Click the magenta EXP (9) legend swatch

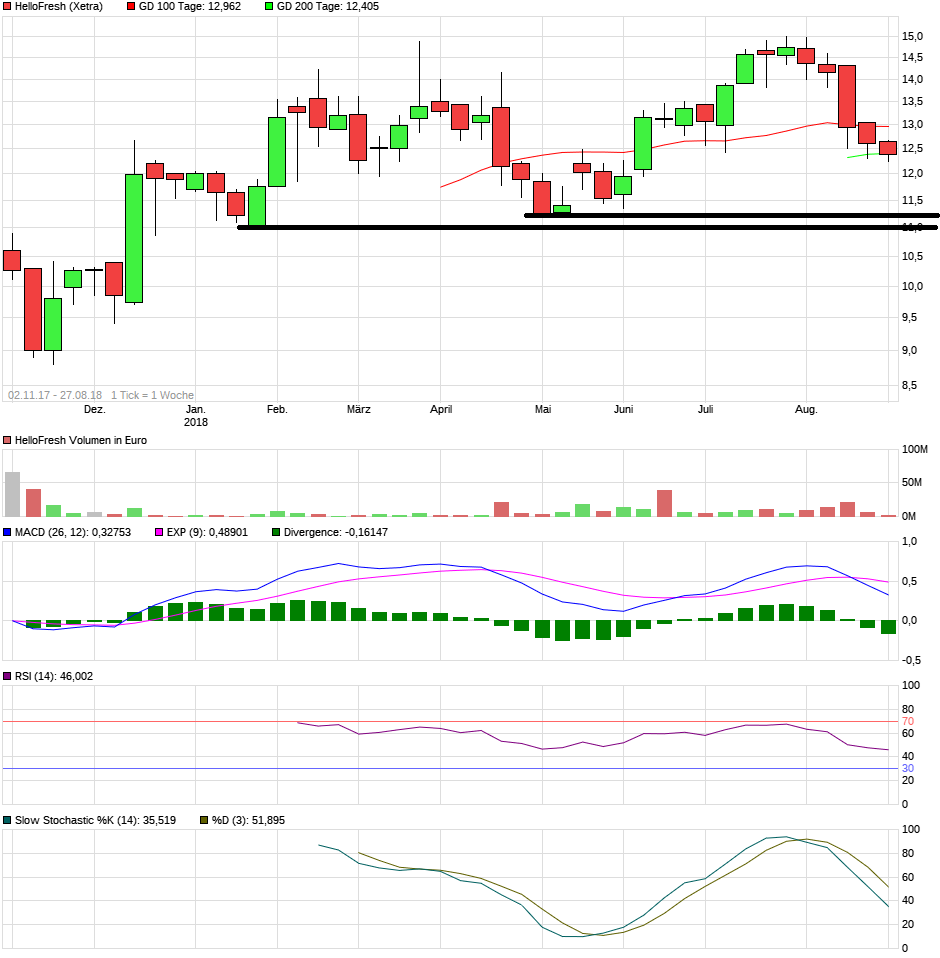159,532
